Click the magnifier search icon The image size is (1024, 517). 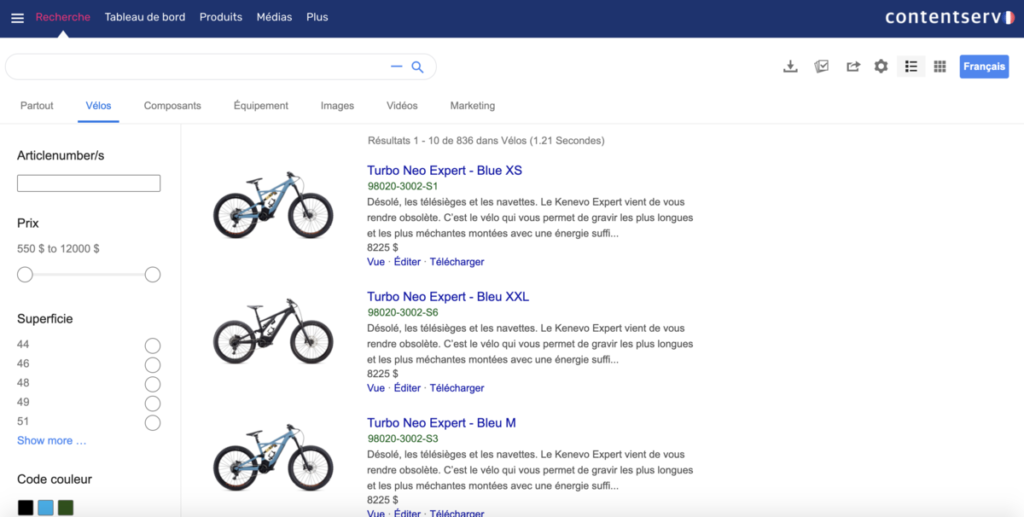pos(417,67)
